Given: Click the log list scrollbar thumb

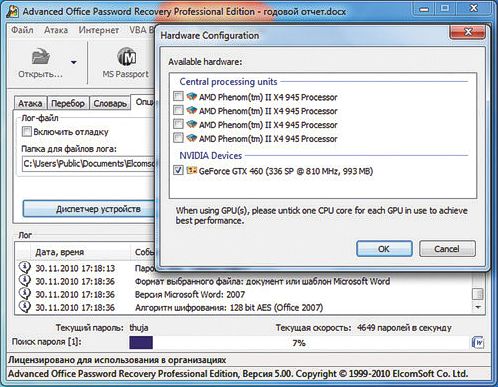Looking at the screenshot, I should point(478,294).
